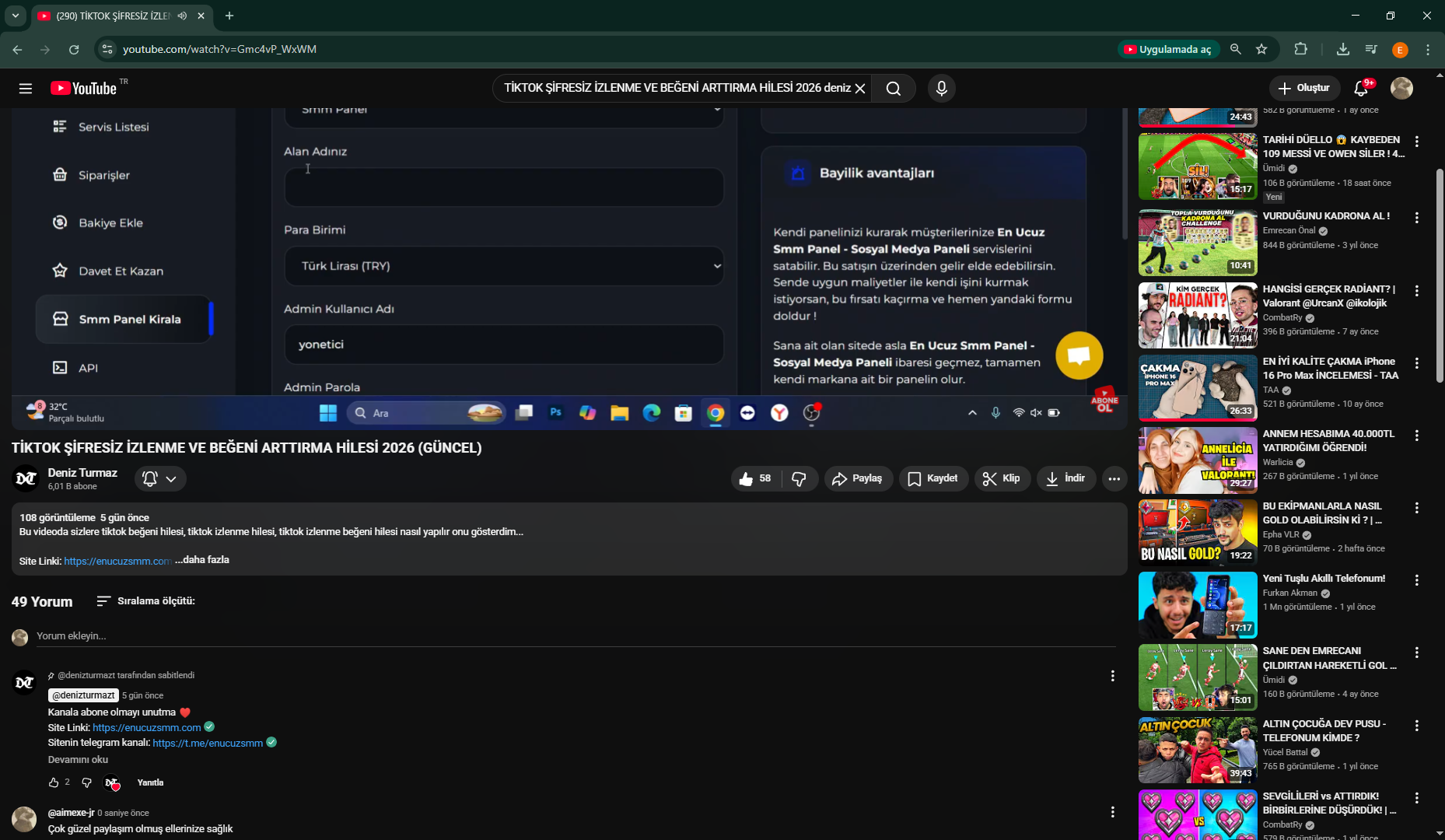1445x840 pixels.
Task: Create a clip with Klip button
Action: tap(1002, 478)
